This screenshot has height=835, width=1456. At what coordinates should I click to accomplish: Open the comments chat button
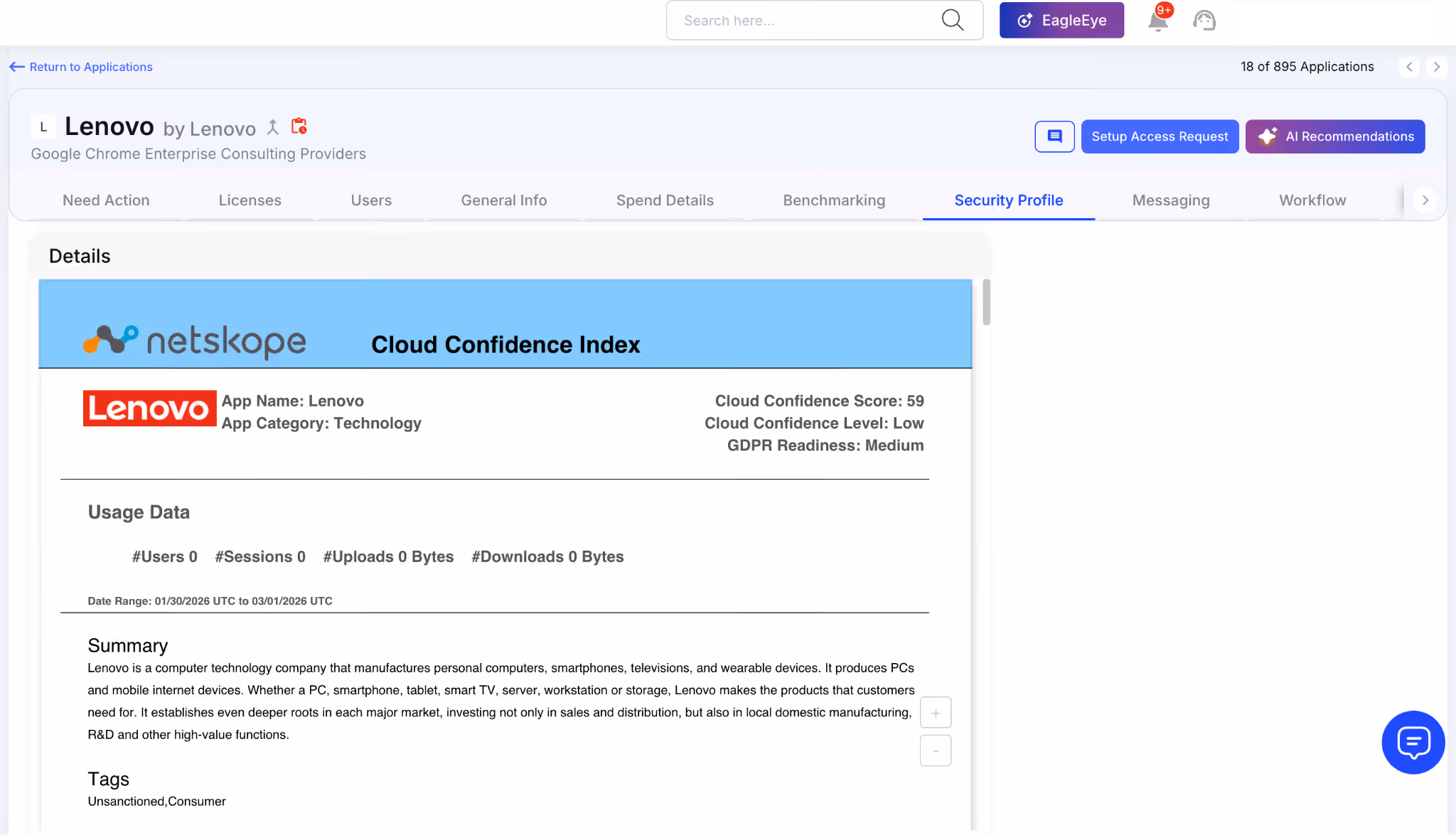click(1054, 136)
